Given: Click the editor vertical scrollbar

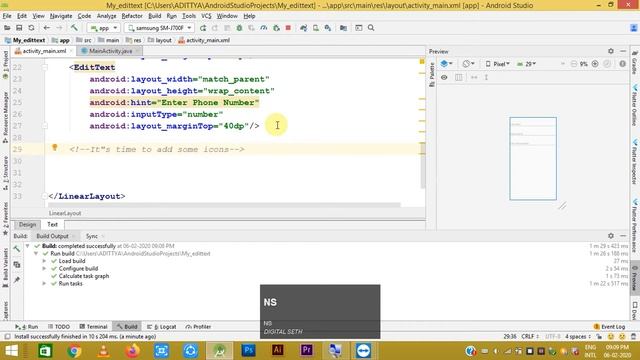Looking at the screenshot, I should click(422, 165).
